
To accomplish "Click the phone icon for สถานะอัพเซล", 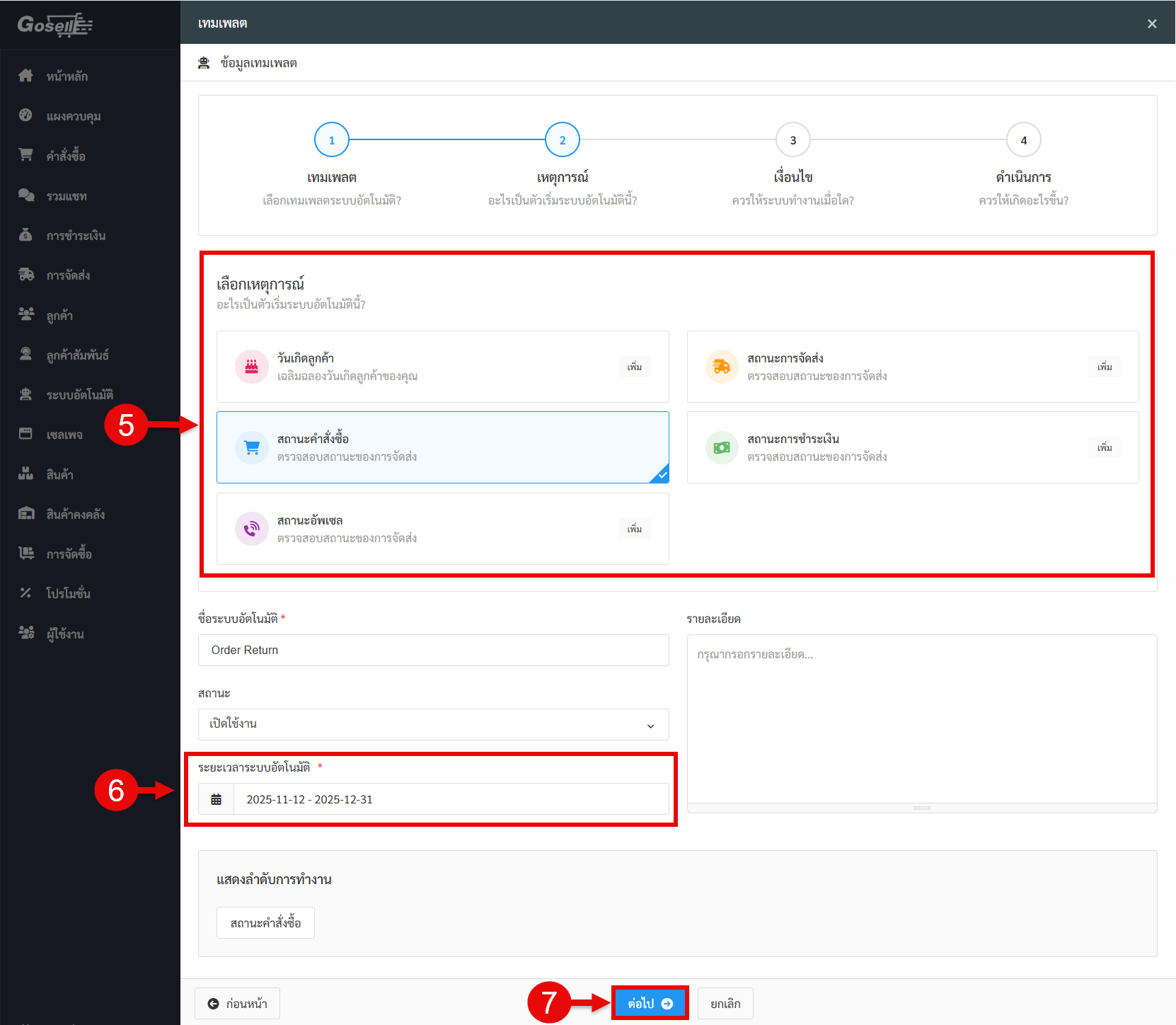I will pos(251,529).
